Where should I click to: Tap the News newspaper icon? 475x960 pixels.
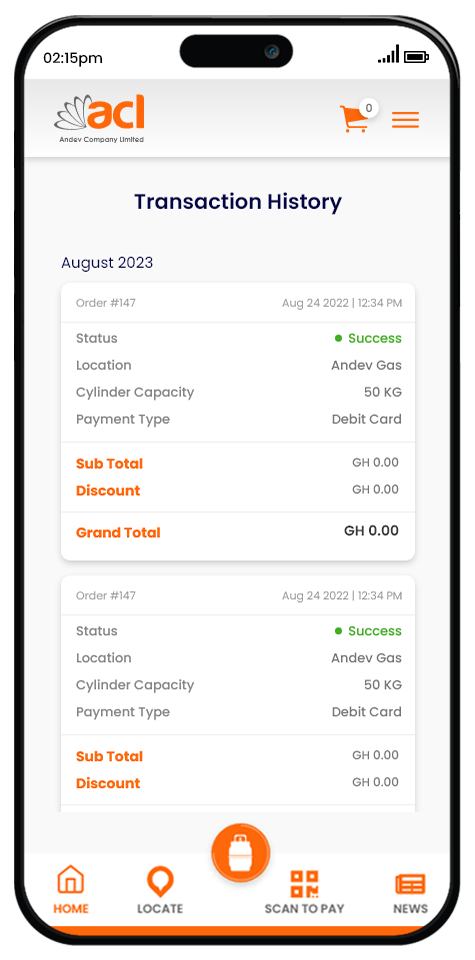pyautogui.click(x=410, y=884)
